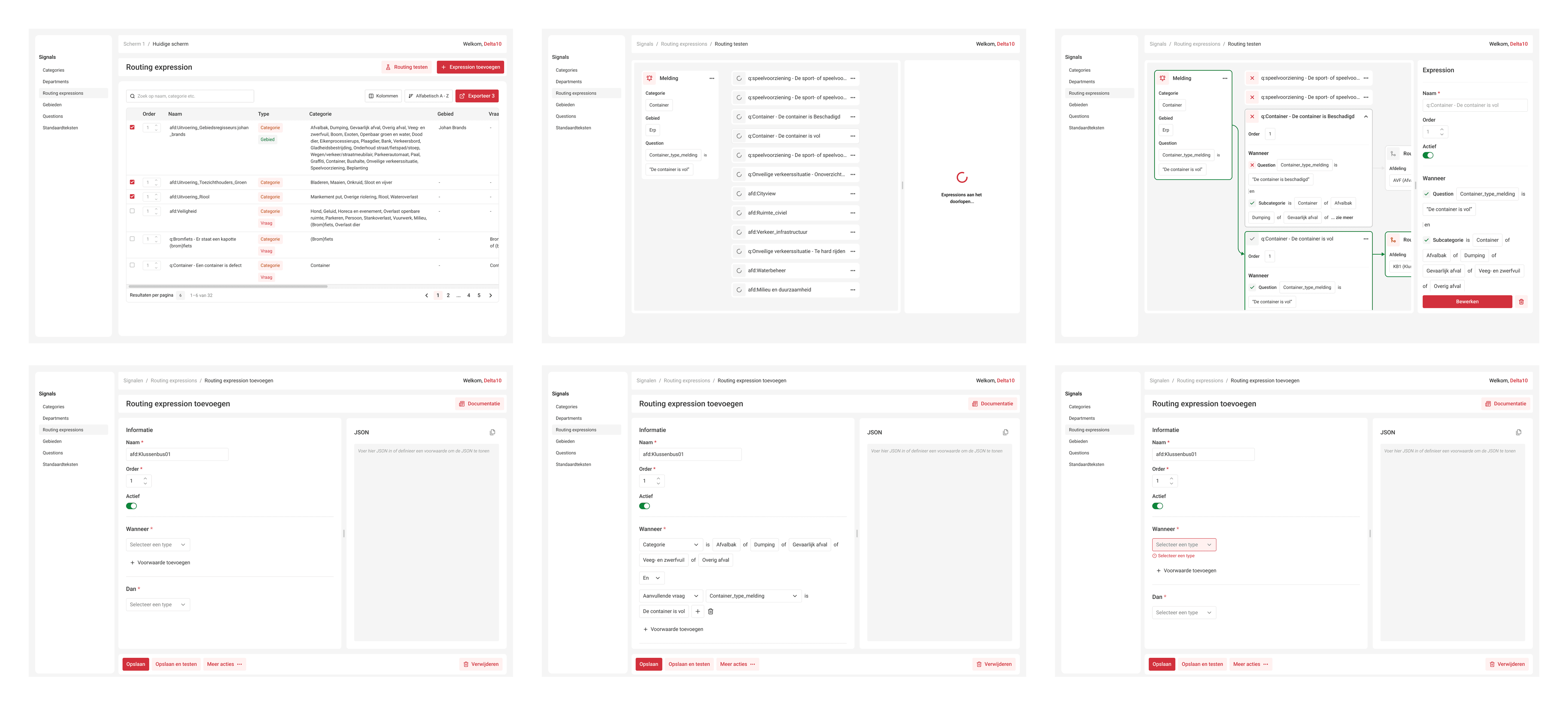Open three-dots menu of afd:Waterbeheer row
The image size is (1568, 701).
click(852, 271)
